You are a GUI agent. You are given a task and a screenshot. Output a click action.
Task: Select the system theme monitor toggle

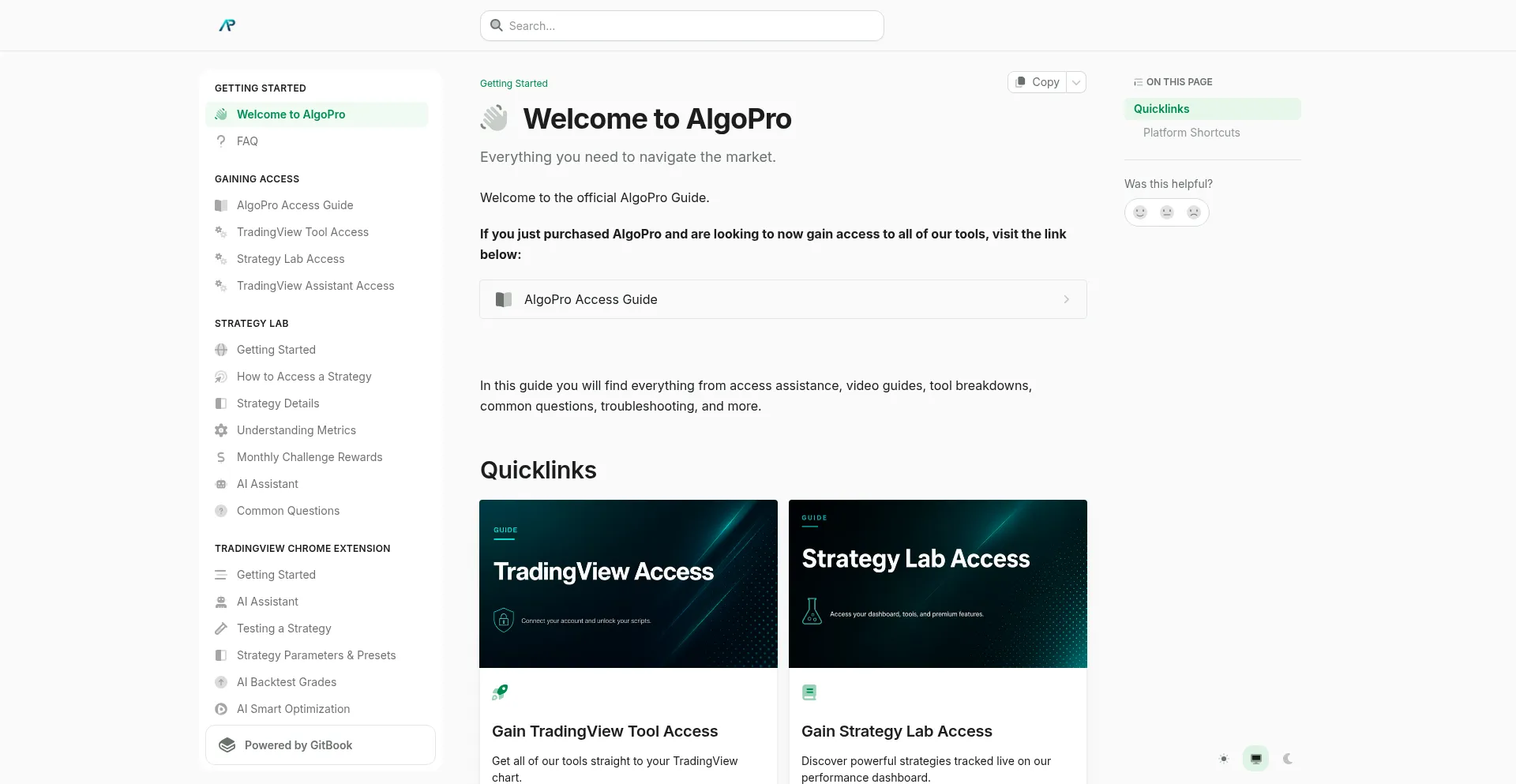(x=1255, y=759)
